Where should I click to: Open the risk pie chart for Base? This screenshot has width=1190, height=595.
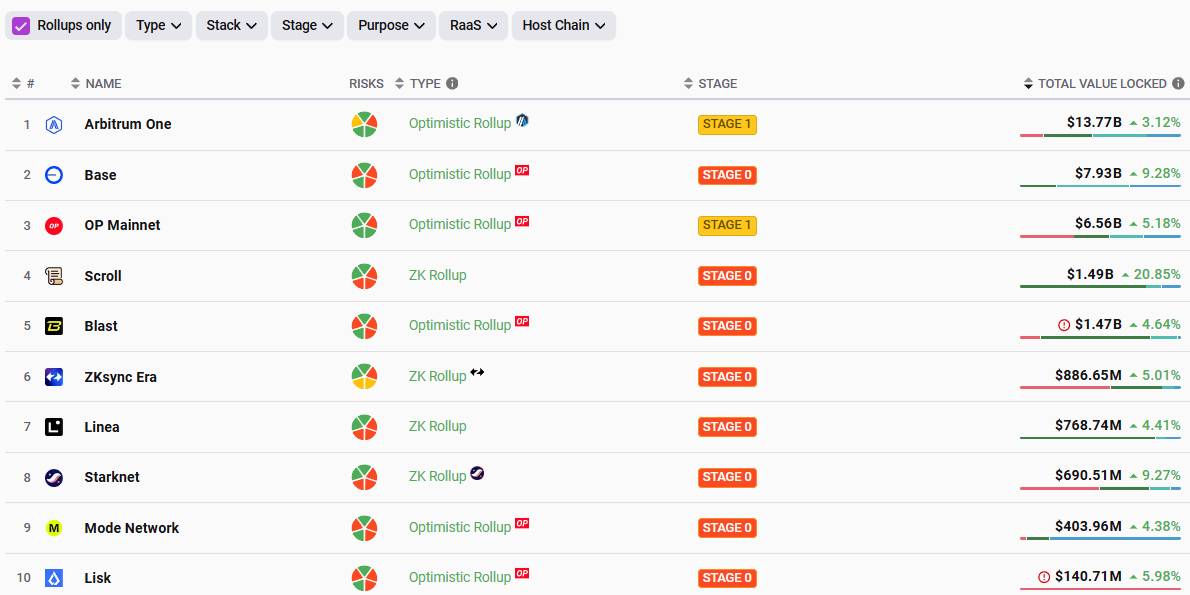(364, 175)
